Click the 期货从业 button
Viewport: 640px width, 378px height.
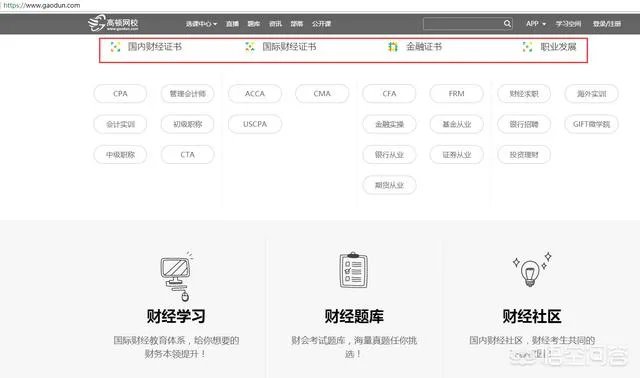(389, 185)
